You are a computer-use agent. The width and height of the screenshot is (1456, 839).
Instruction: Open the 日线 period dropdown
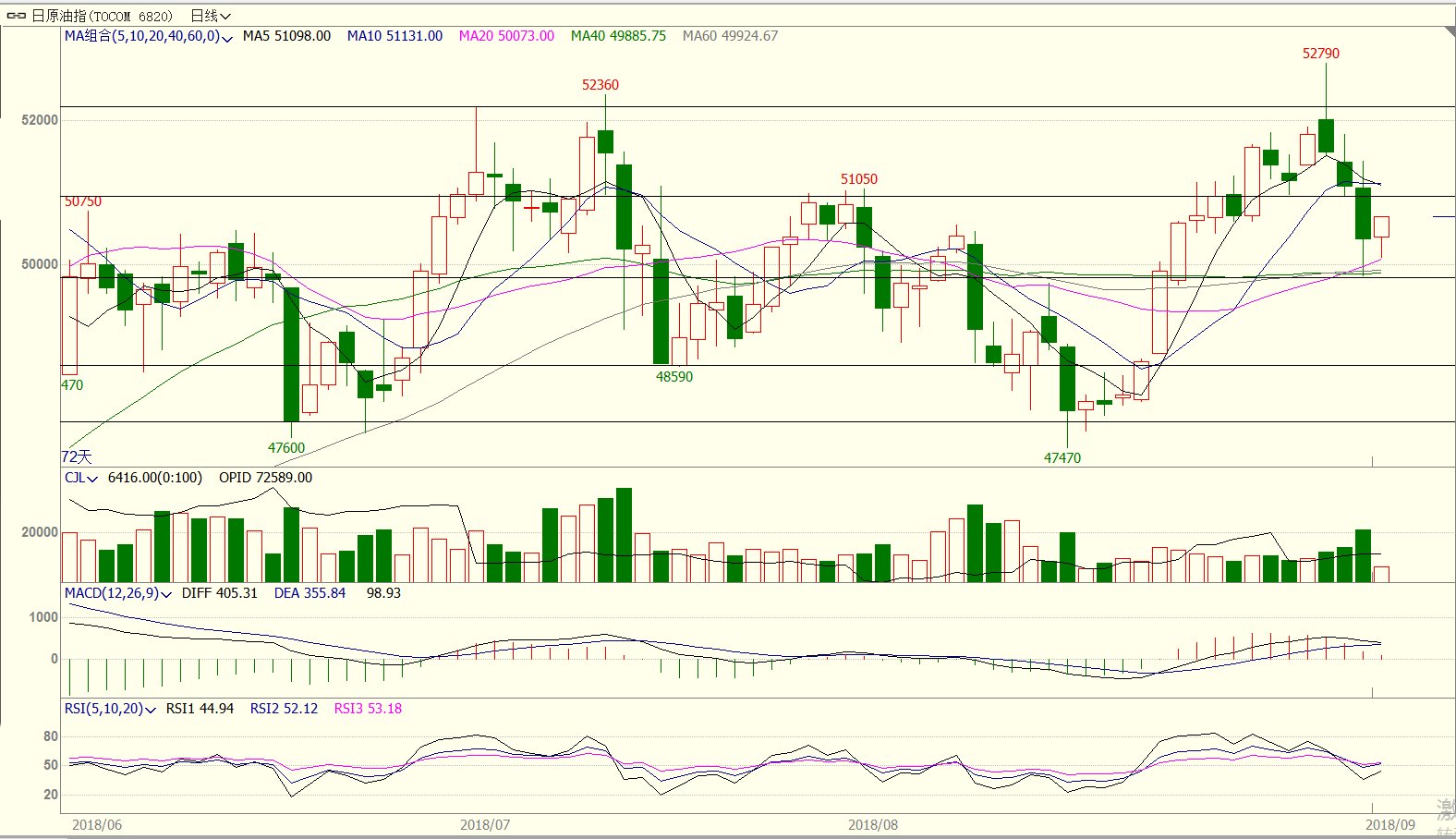pyautogui.click(x=210, y=16)
